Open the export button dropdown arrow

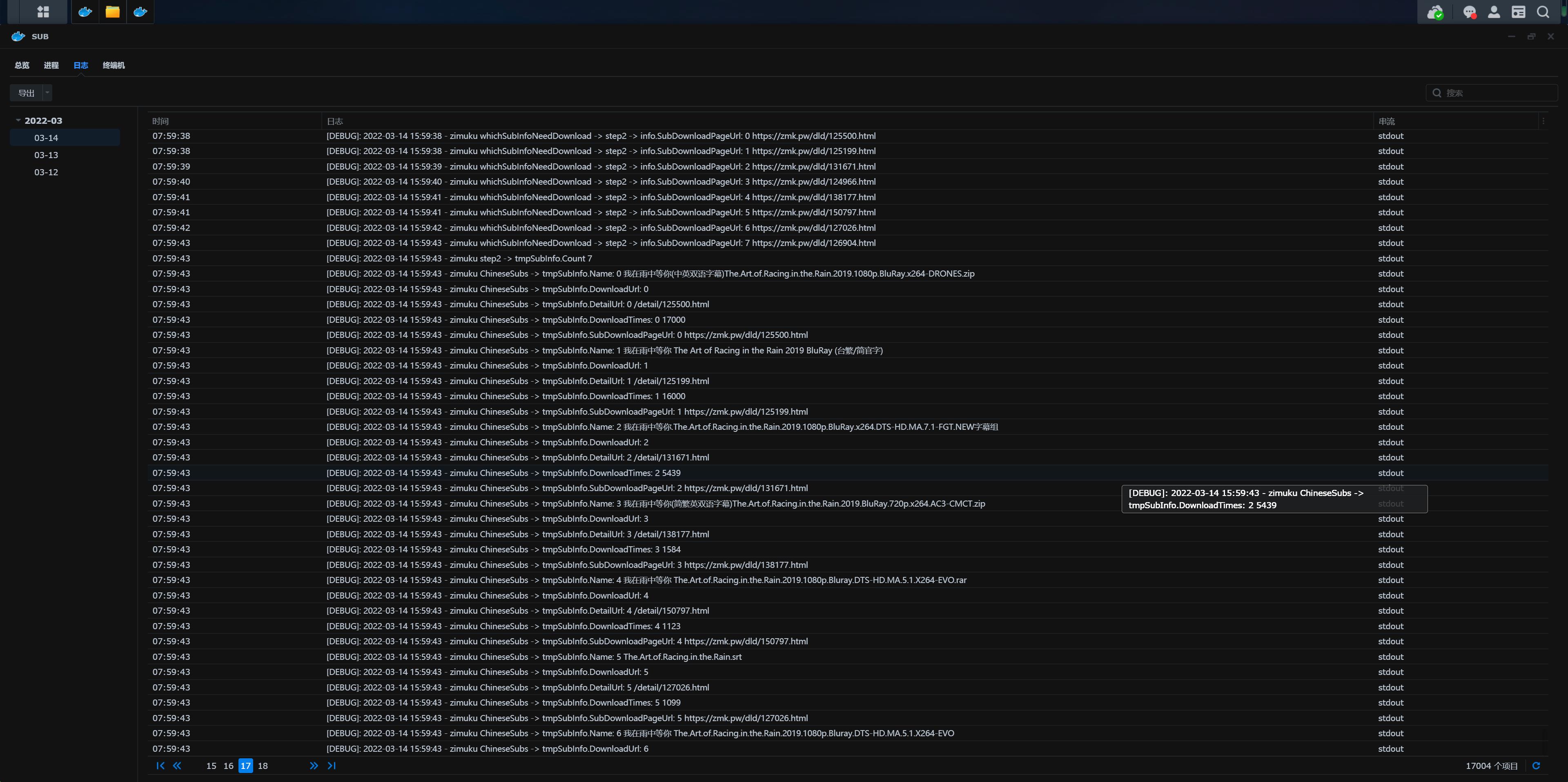[x=47, y=93]
